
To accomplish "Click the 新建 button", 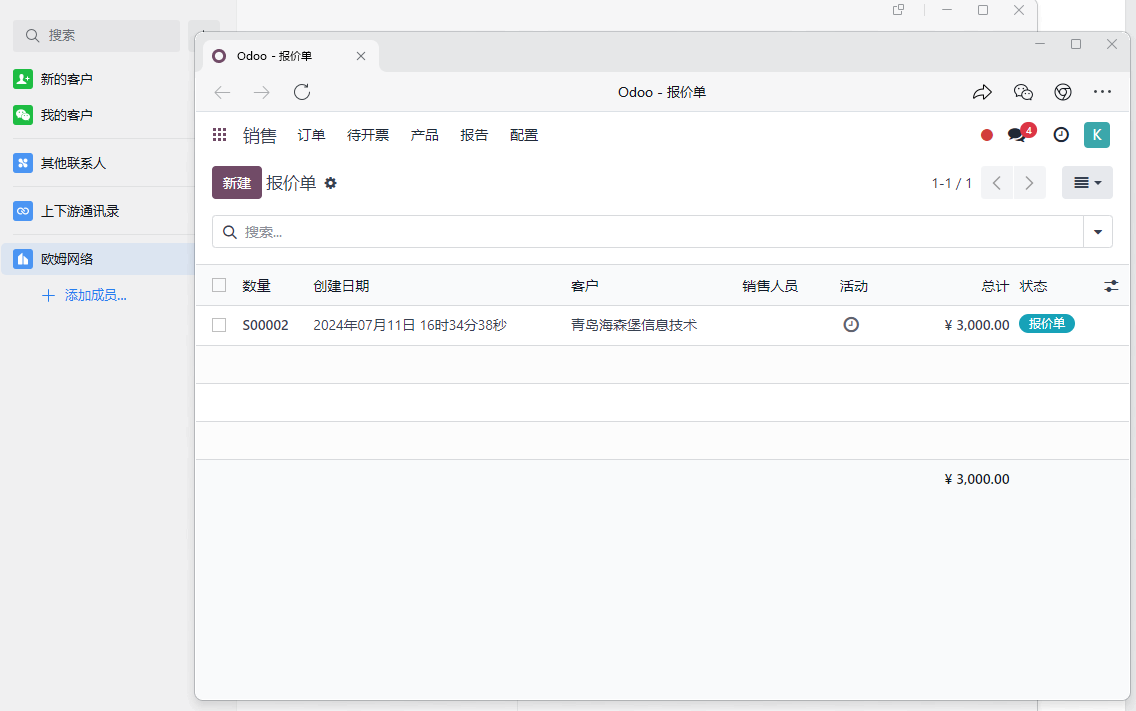I will (237, 183).
